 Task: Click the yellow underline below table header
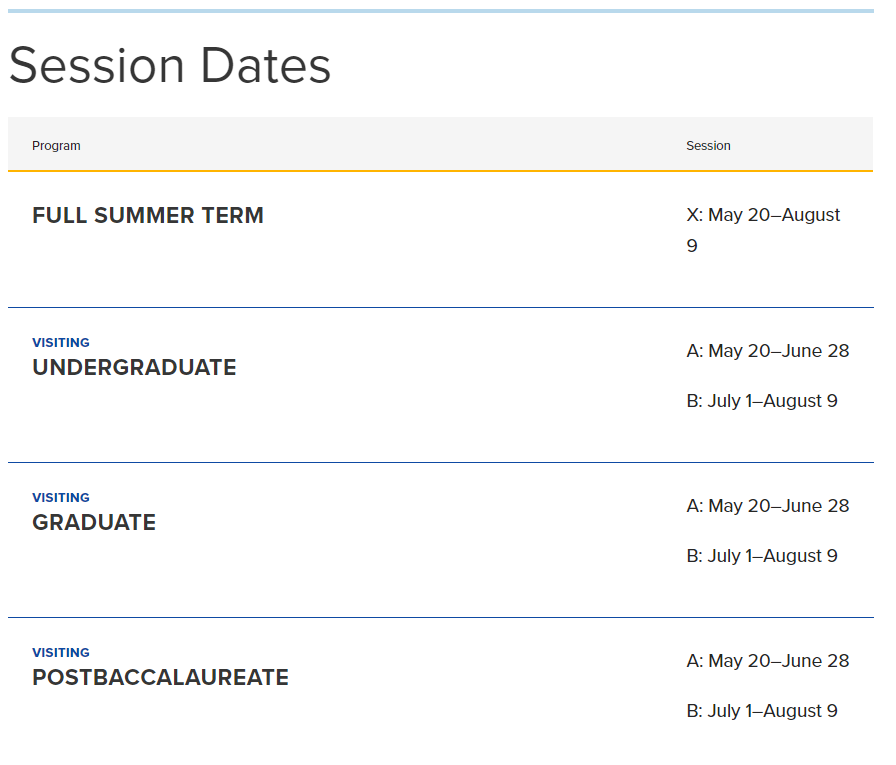click(x=441, y=171)
